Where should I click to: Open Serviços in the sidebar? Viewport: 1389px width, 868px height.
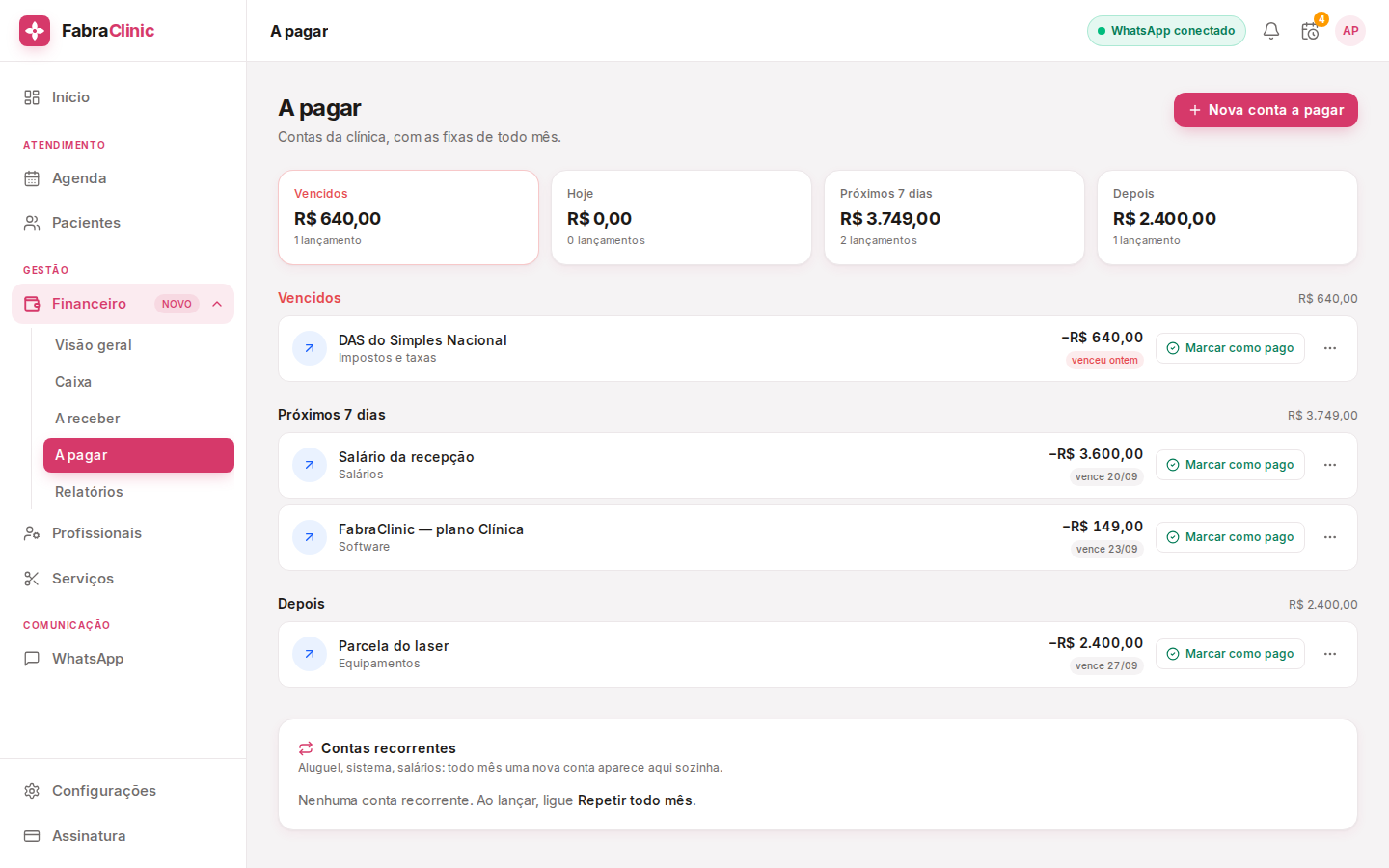[x=123, y=579]
